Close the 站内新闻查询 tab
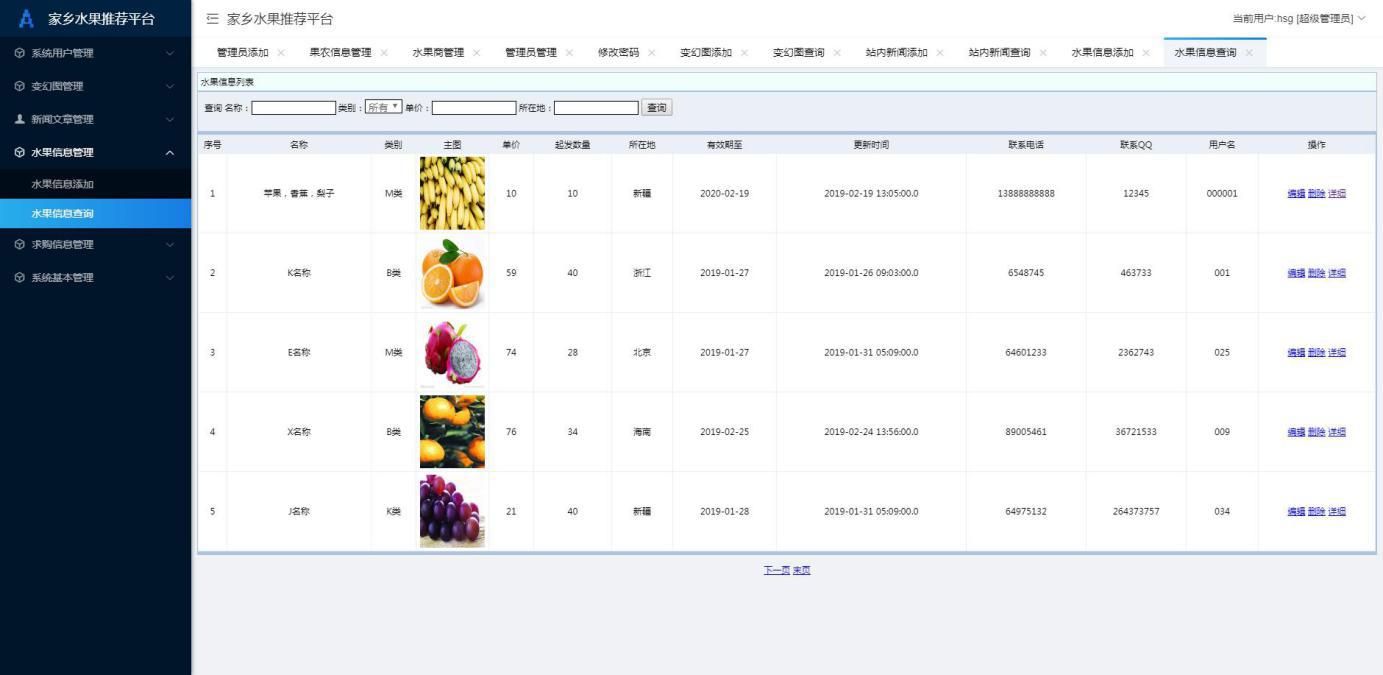The image size is (1383, 675). click(x=1043, y=53)
